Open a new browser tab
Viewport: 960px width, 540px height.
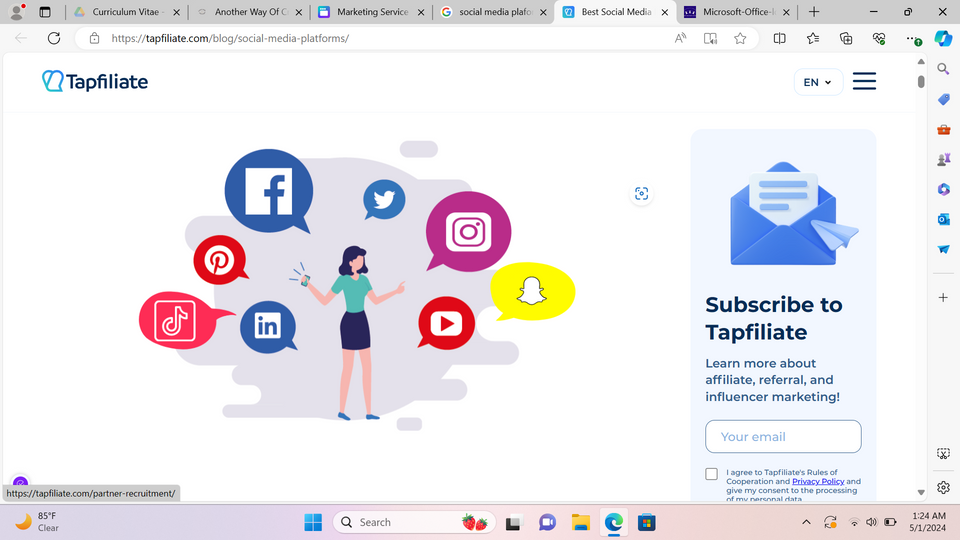814,12
